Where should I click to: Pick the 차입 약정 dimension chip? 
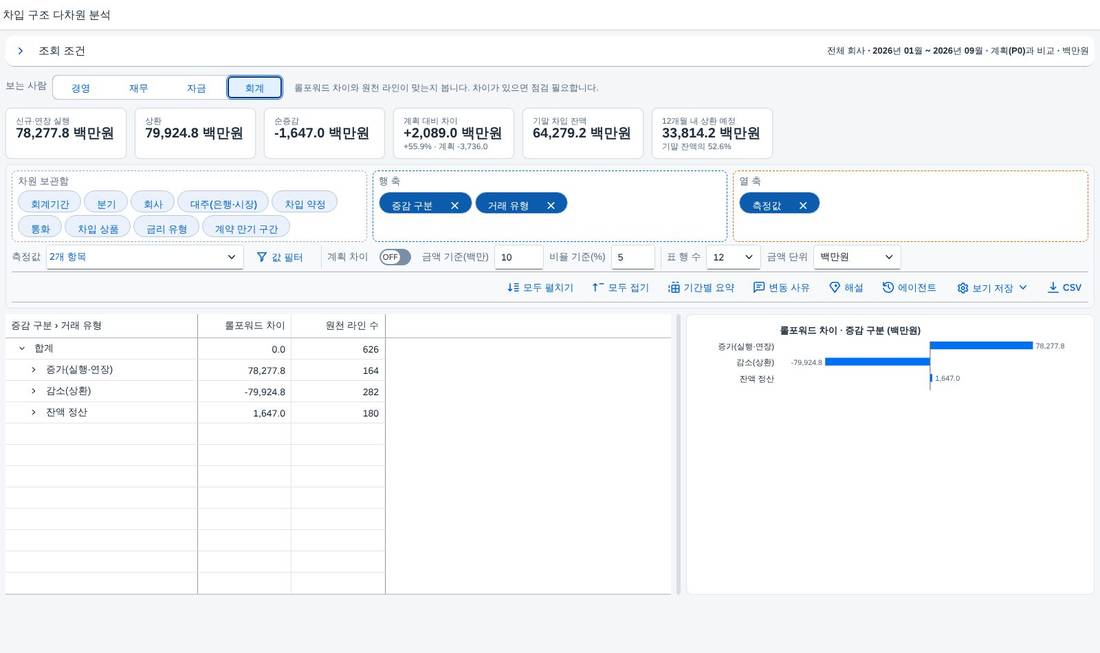(x=304, y=204)
